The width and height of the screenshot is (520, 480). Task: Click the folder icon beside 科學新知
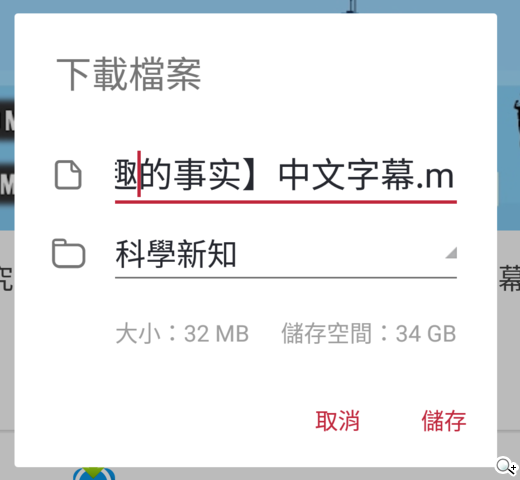click(x=69, y=253)
